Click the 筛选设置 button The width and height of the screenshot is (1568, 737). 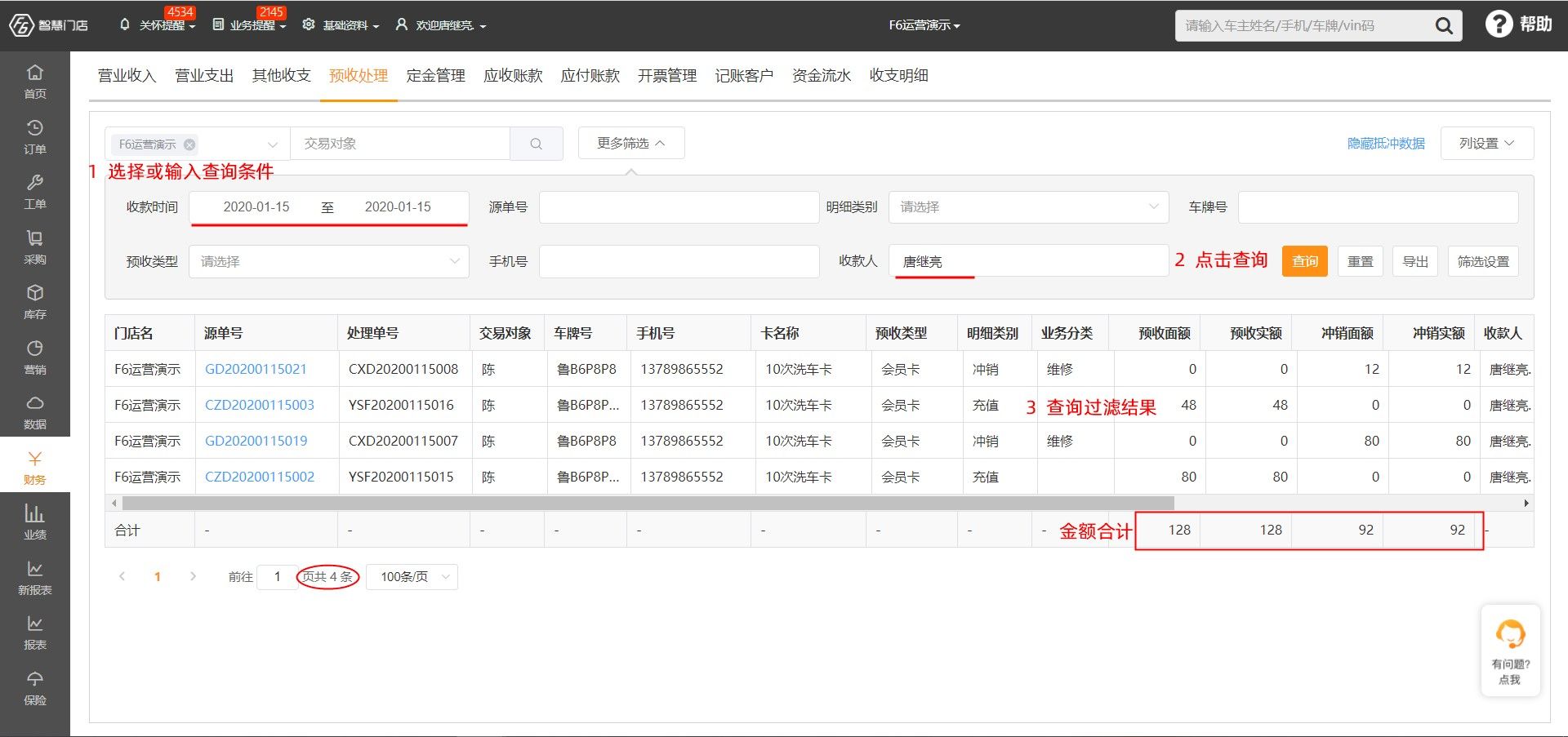(1483, 261)
